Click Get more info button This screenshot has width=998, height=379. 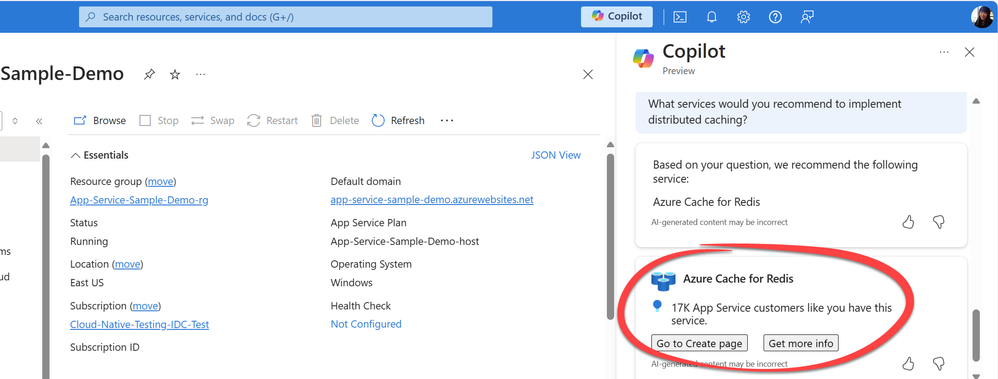801,343
